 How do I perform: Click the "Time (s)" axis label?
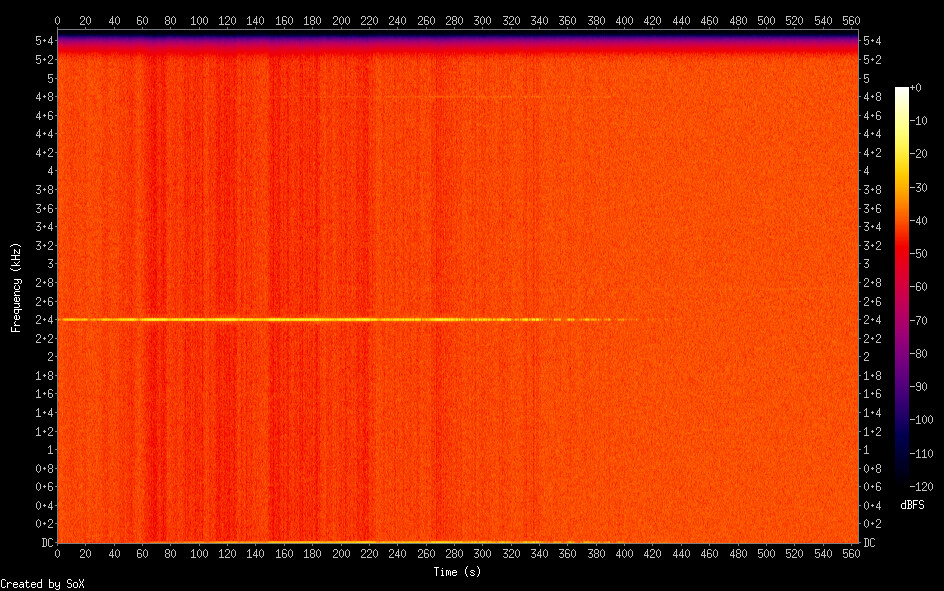pyautogui.click(x=459, y=572)
